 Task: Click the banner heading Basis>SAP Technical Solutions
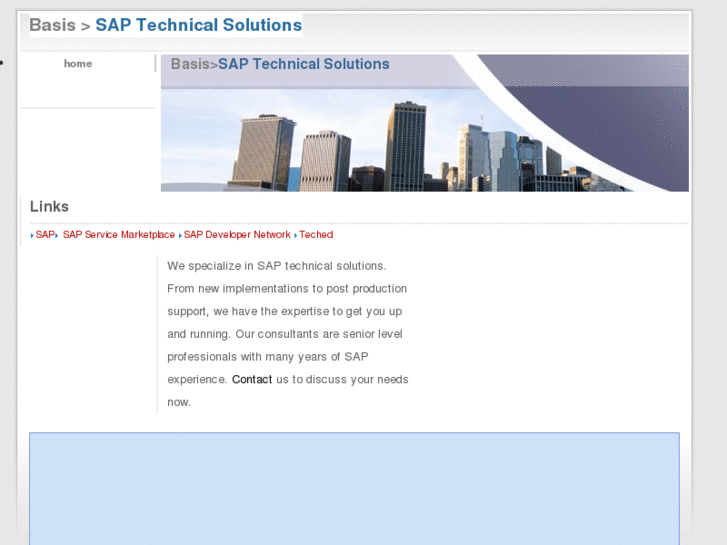click(x=280, y=64)
